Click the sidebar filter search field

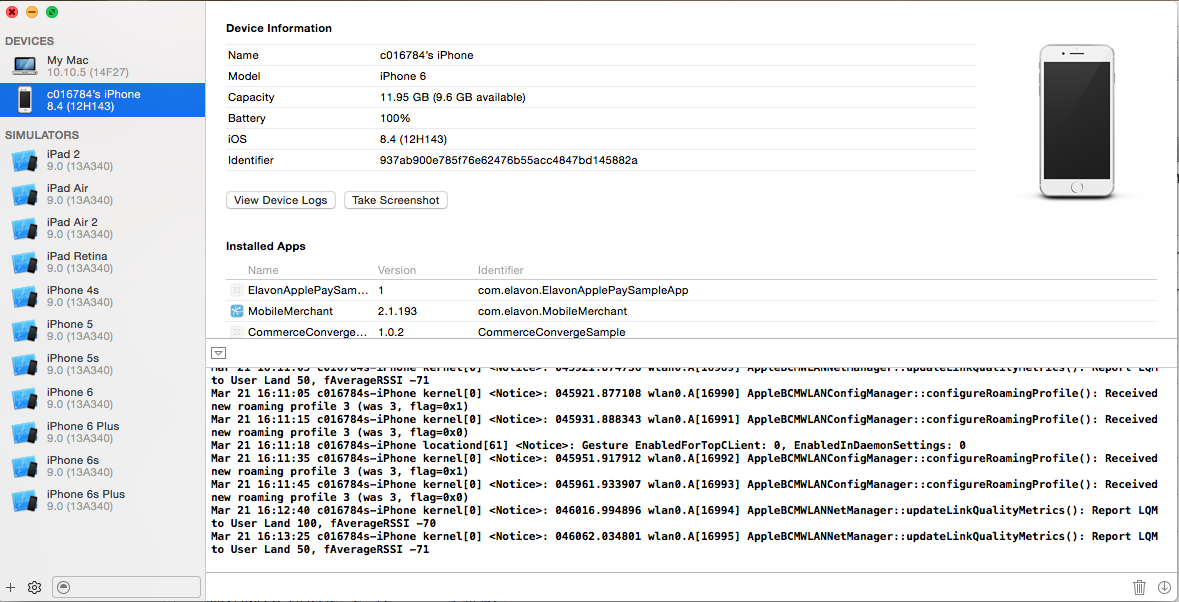[x=126, y=587]
